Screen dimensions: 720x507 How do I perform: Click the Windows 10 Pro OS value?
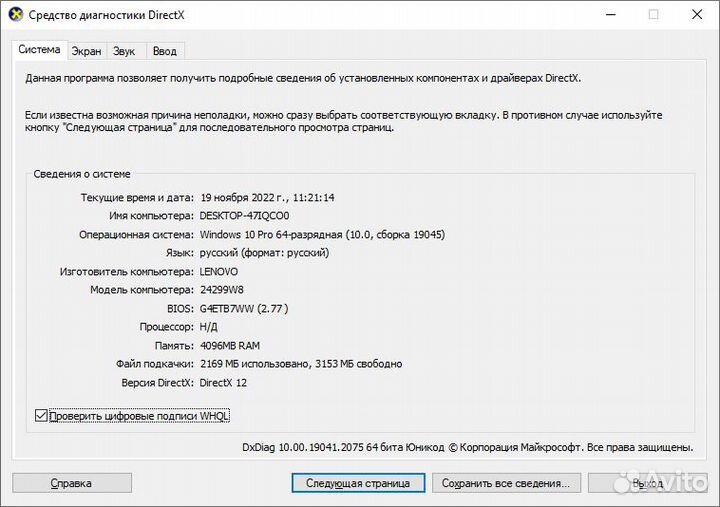click(322, 235)
